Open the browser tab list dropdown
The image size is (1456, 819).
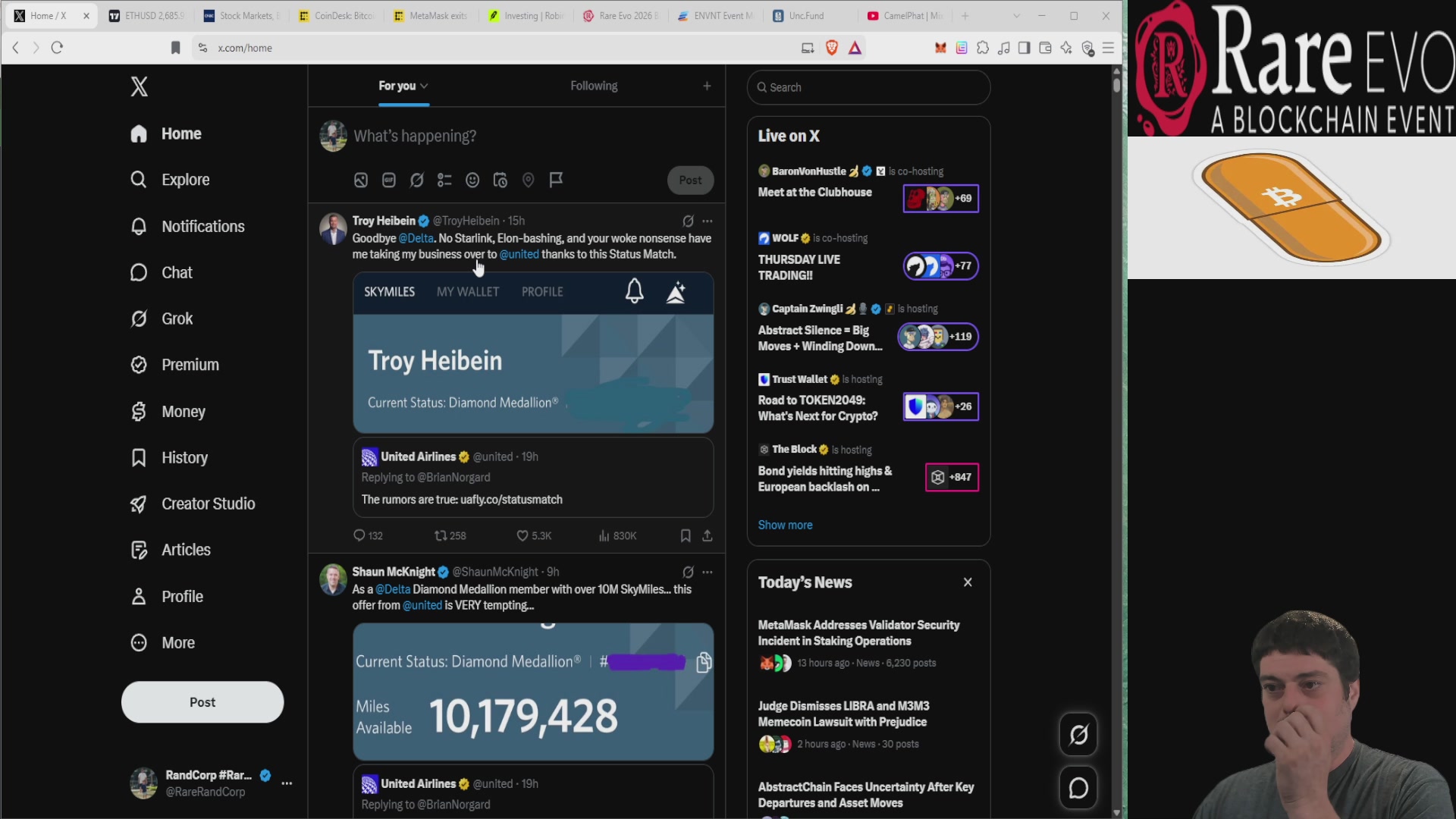point(1016,15)
